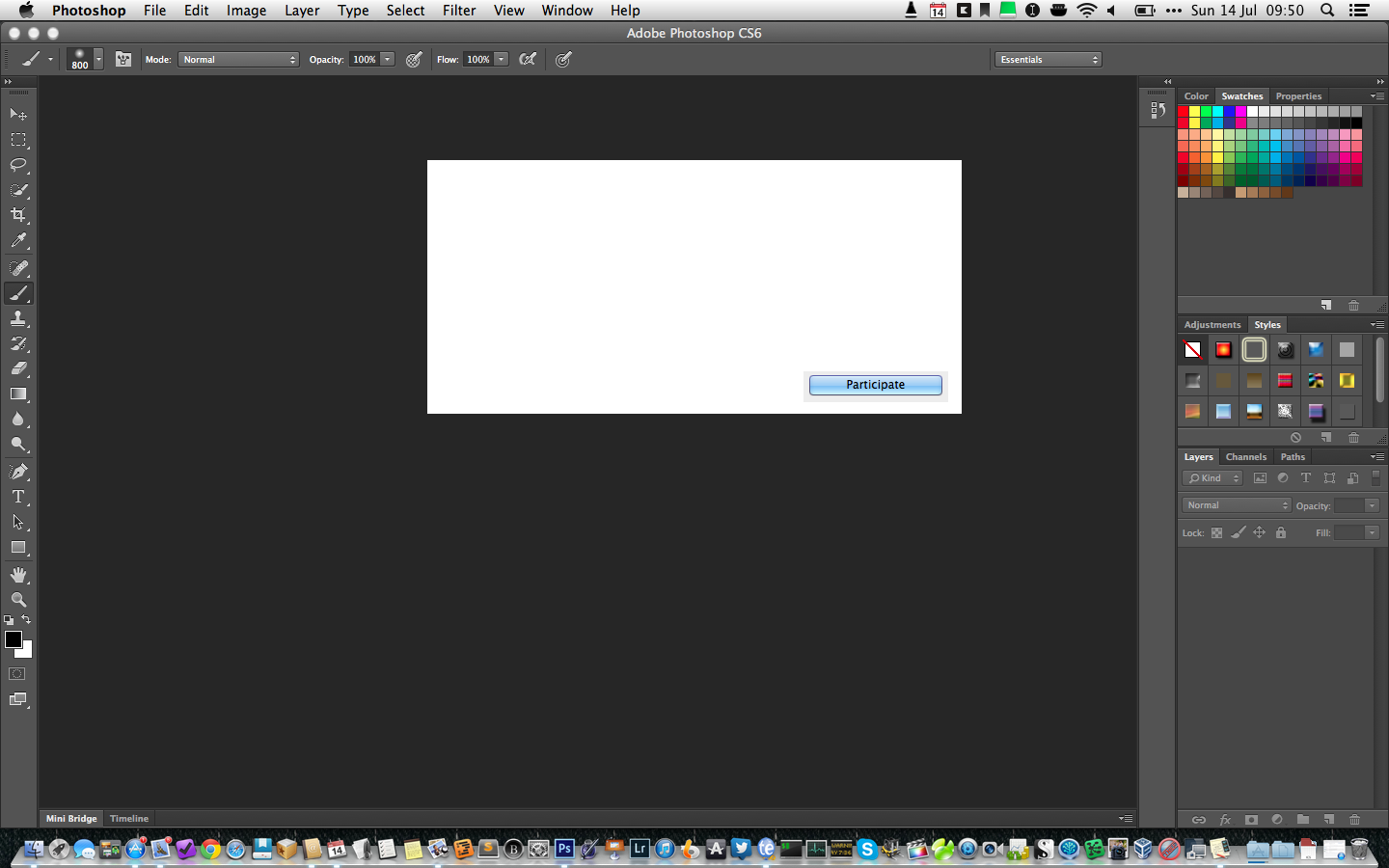Toggle the brush panel button
The image size is (1389, 868).
coord(123,60)
